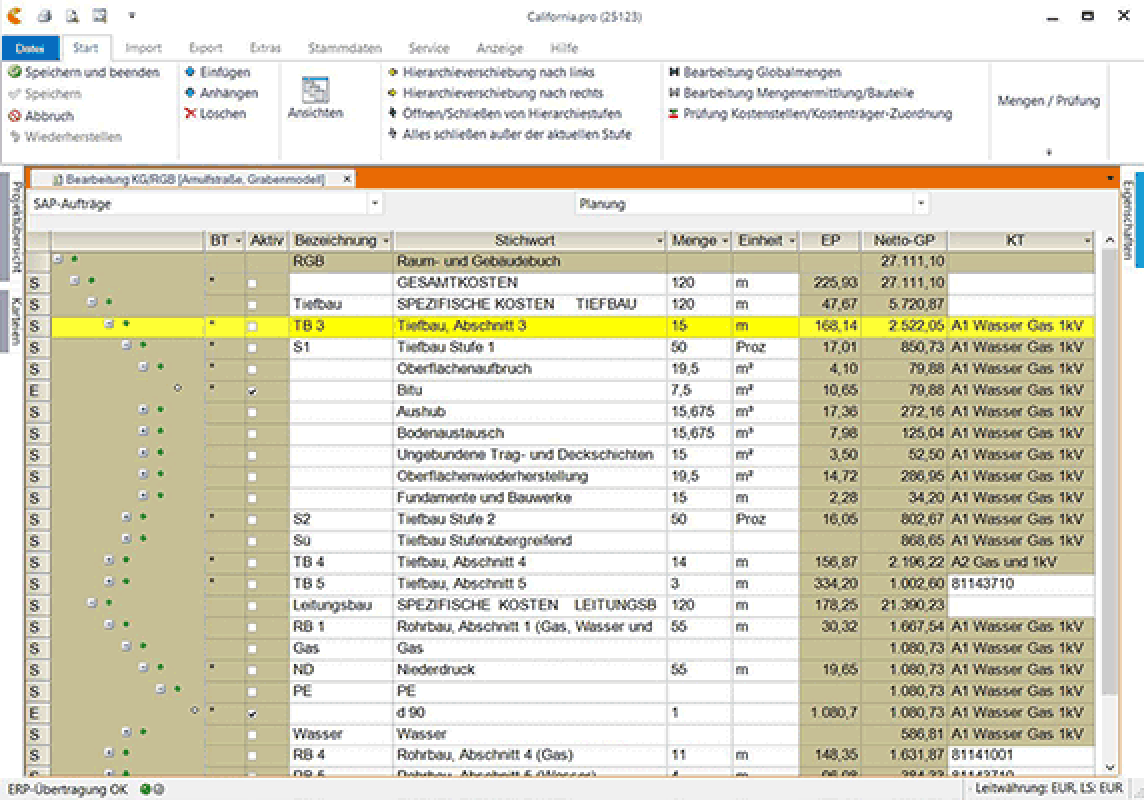Viewport: 1144px width, 800px height.
Task: Click the blue Einfügen insert icon
Action: point(190,72)
